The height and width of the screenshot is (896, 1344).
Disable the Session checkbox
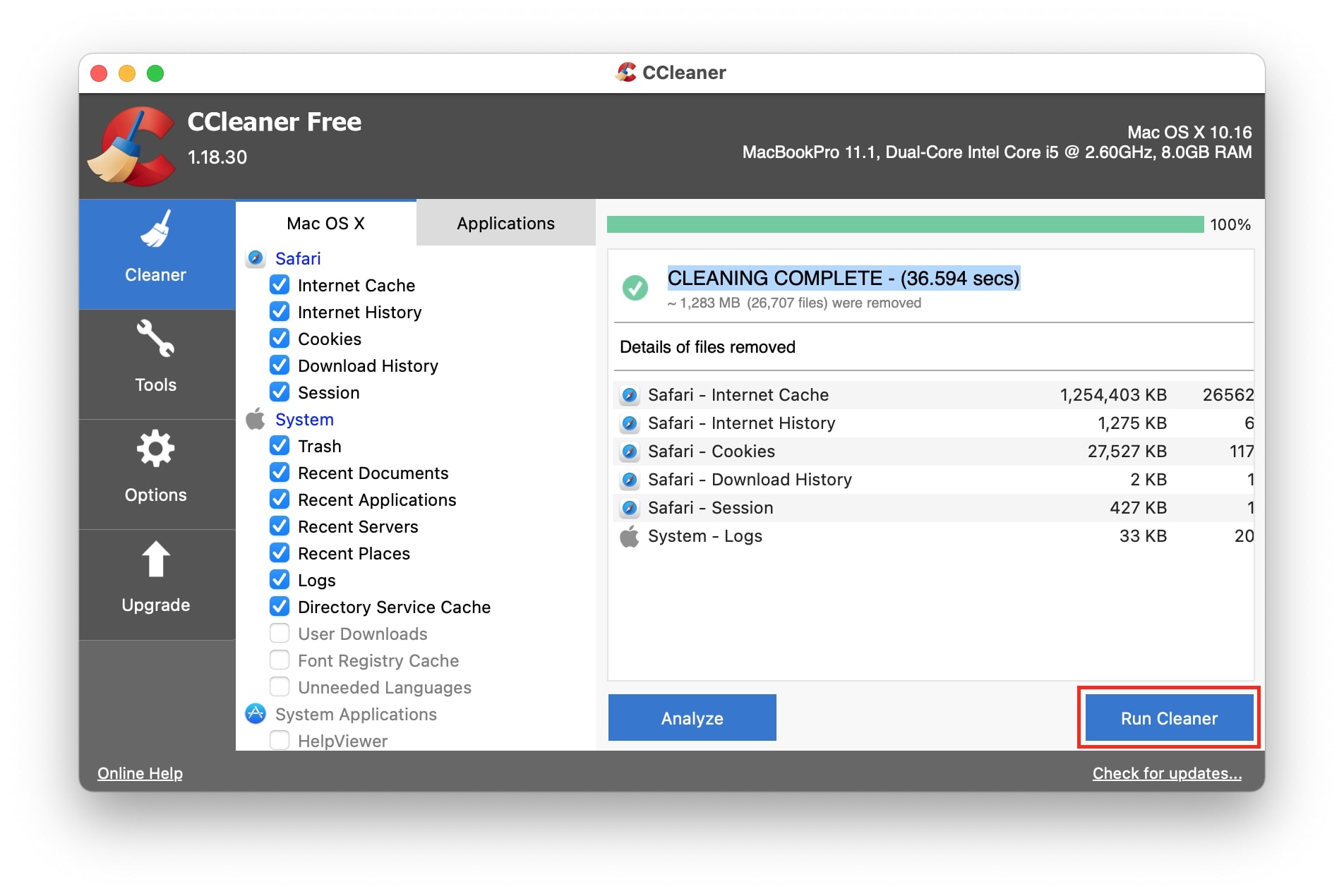pos(280,392)
